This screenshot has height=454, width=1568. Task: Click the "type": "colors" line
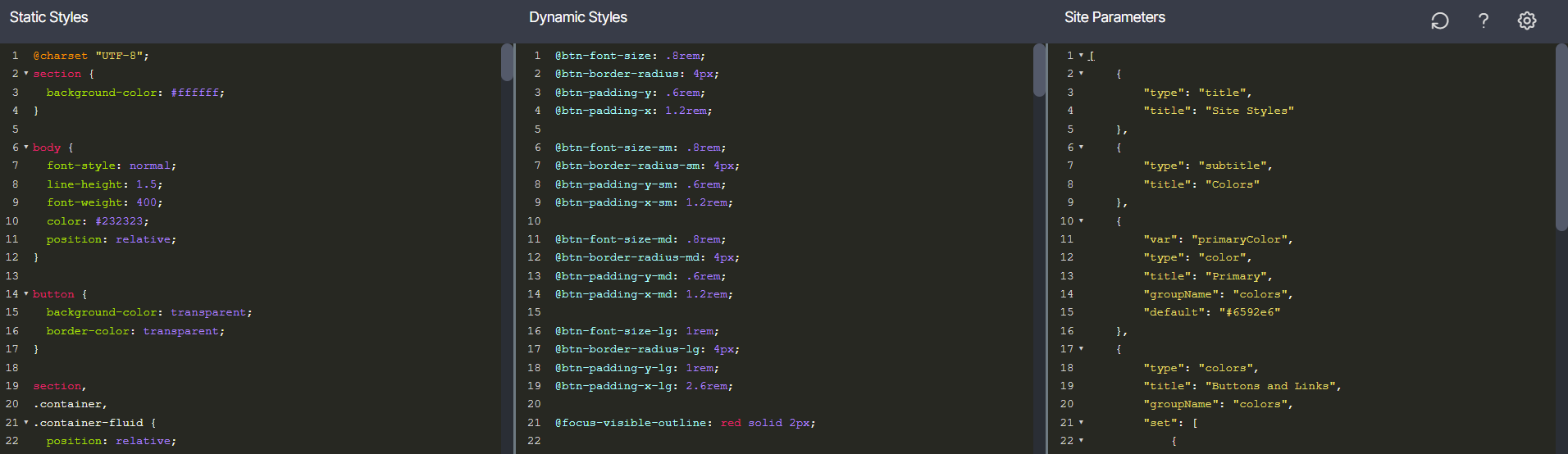(x=1201, y=368)
